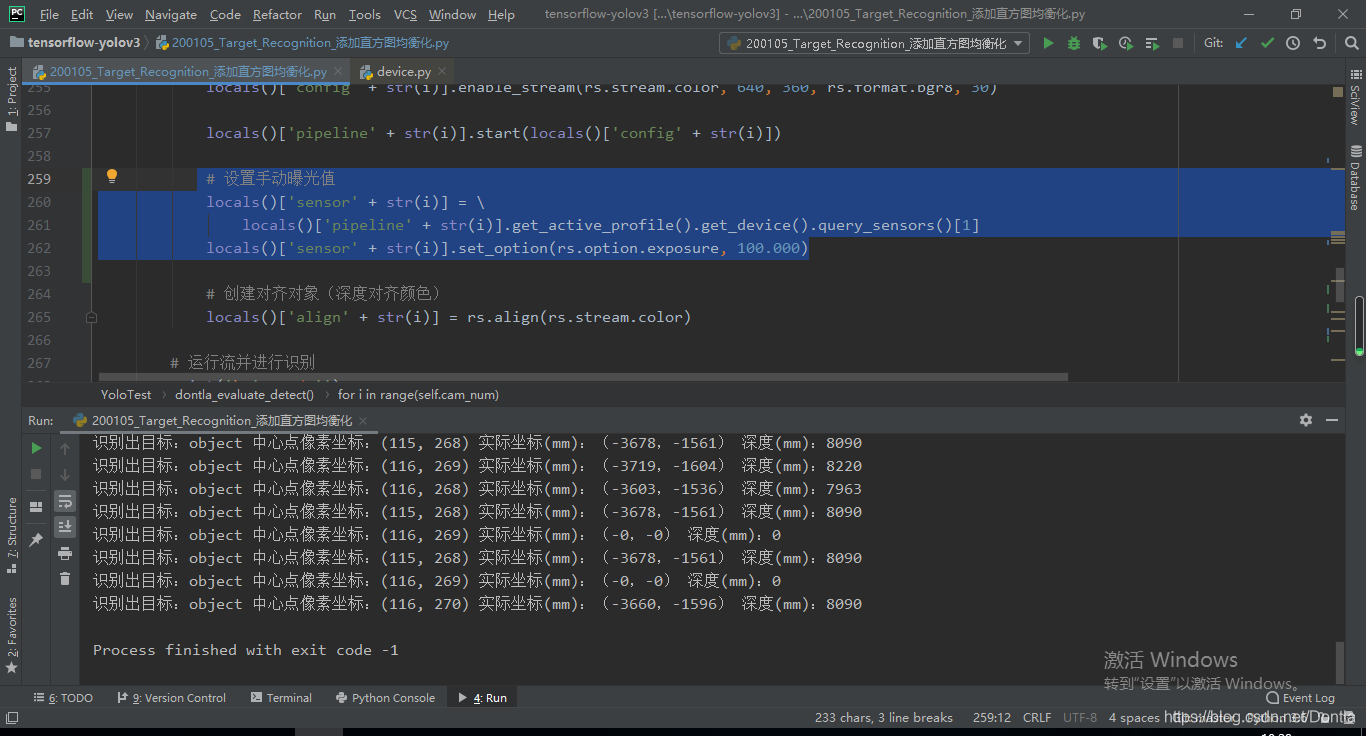Open the 6: TODO tool window
The width and height of the screenshot is (1366, 736).
(x=63, y=698)
